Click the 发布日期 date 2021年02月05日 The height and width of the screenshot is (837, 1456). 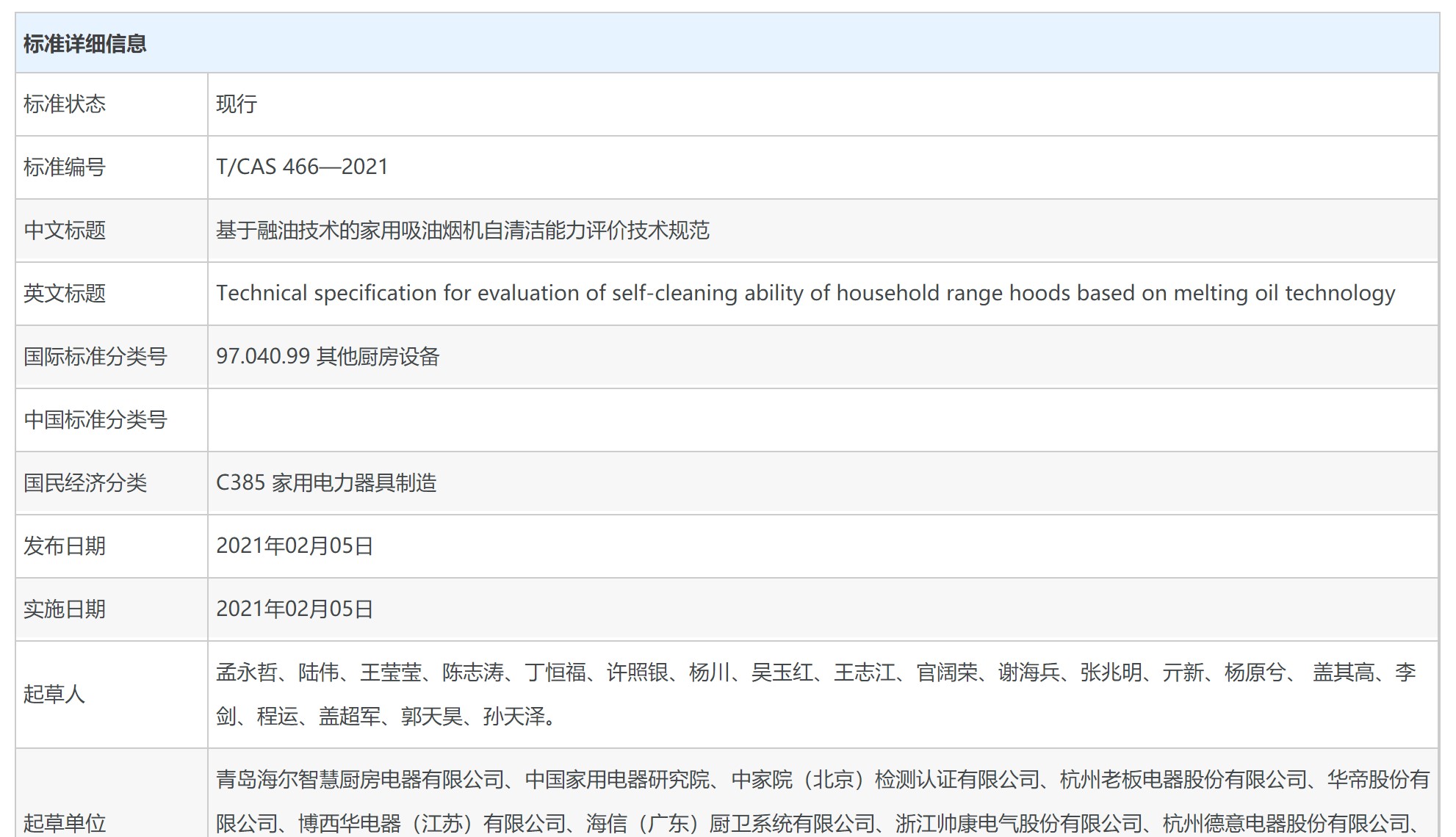(295, 546)
